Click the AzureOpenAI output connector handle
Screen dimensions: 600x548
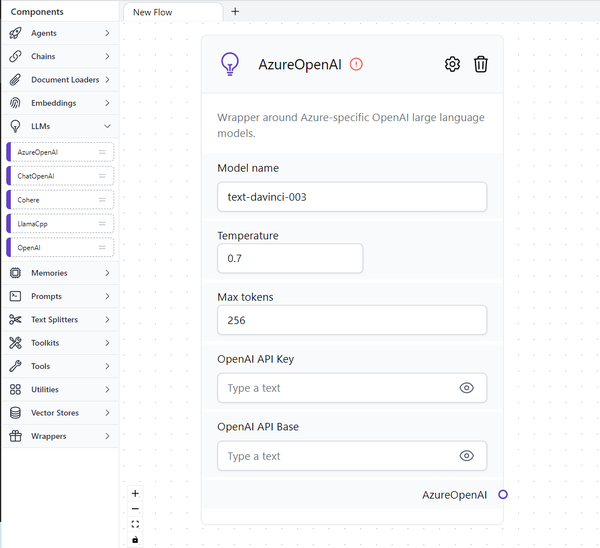click(503, 495)
